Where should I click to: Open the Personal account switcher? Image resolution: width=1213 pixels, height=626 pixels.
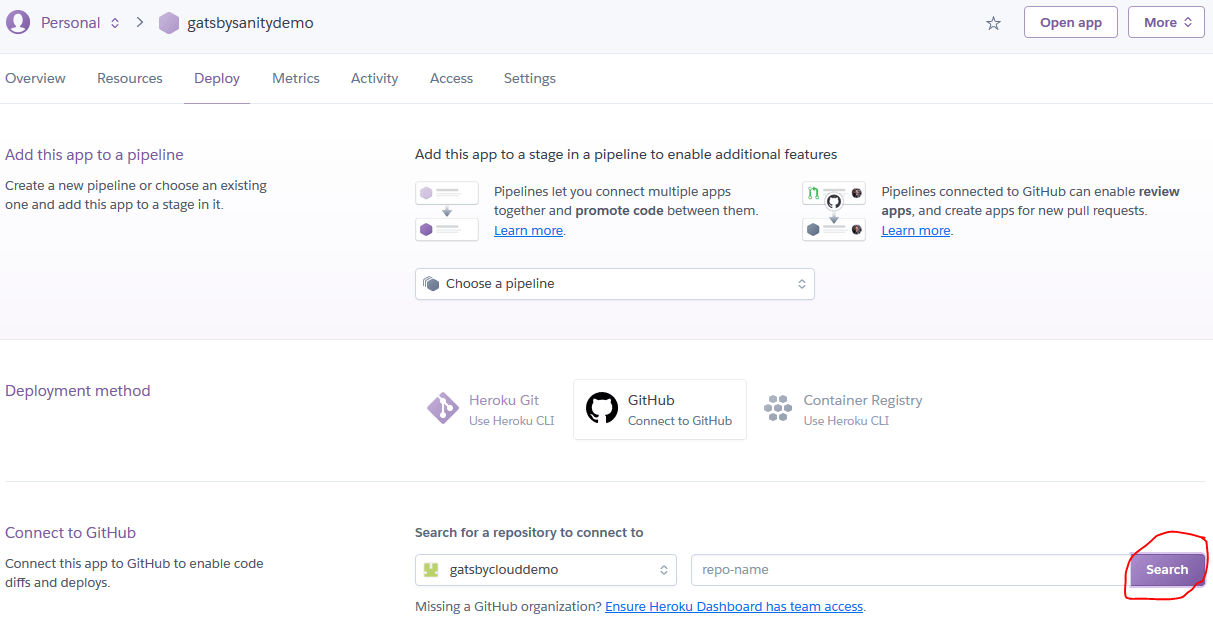[80, 23]
